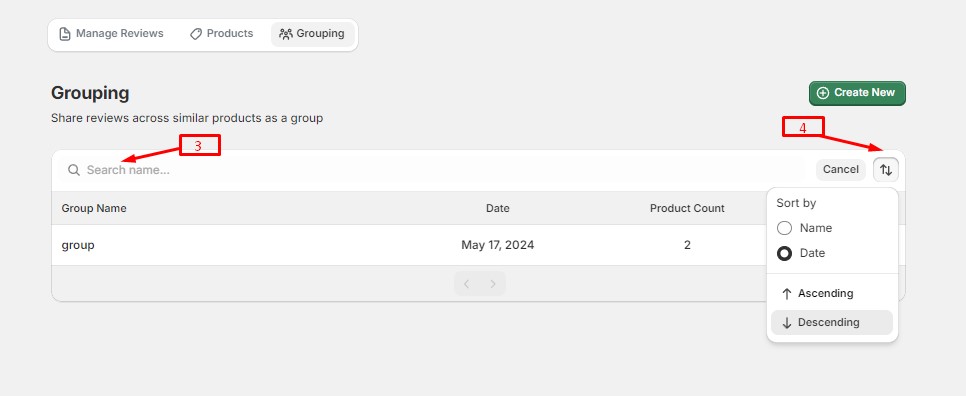
Task: Open the Manage Reviews tab
Action: 112,34
